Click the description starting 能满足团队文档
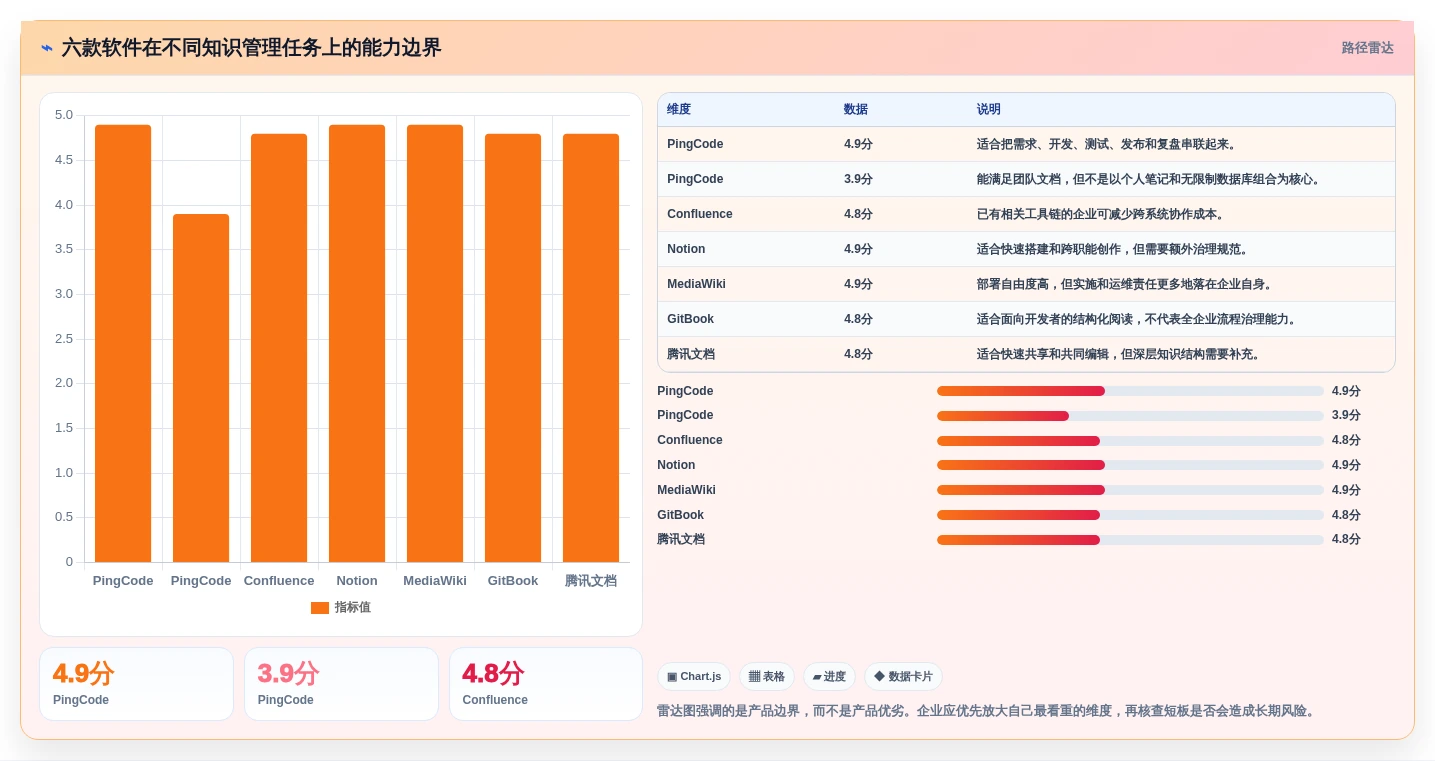This screenshot has width=1435, height=761. 1151,179
